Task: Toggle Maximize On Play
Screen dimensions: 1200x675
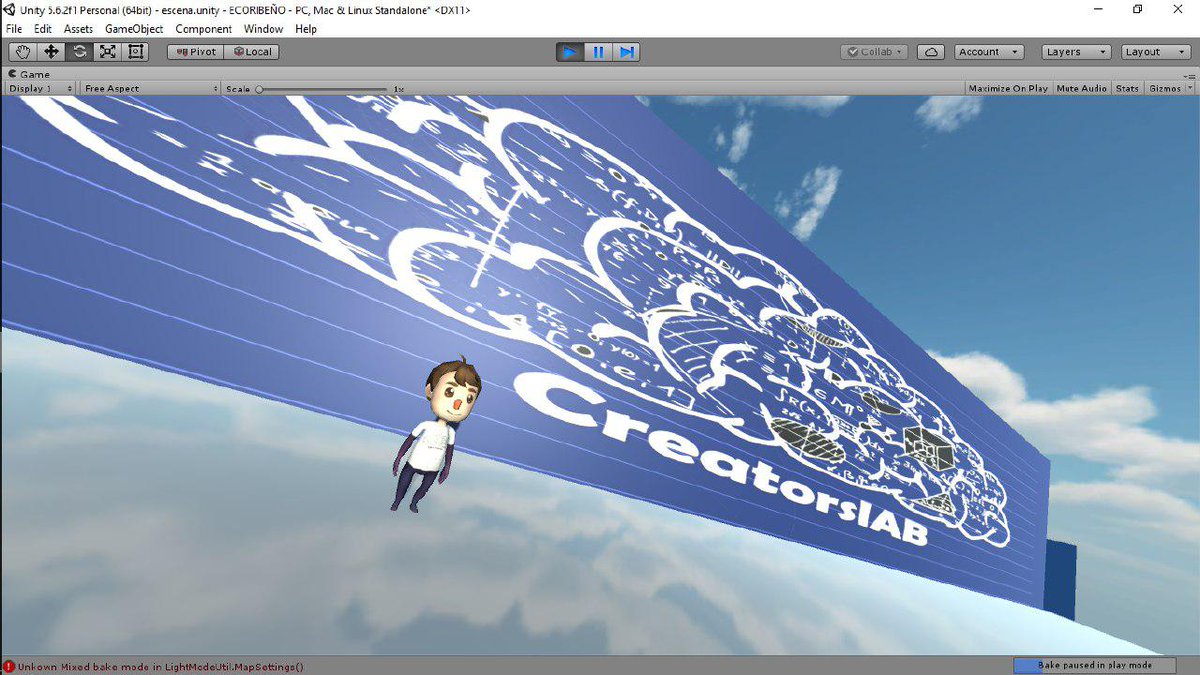Action: (1008, 88)
